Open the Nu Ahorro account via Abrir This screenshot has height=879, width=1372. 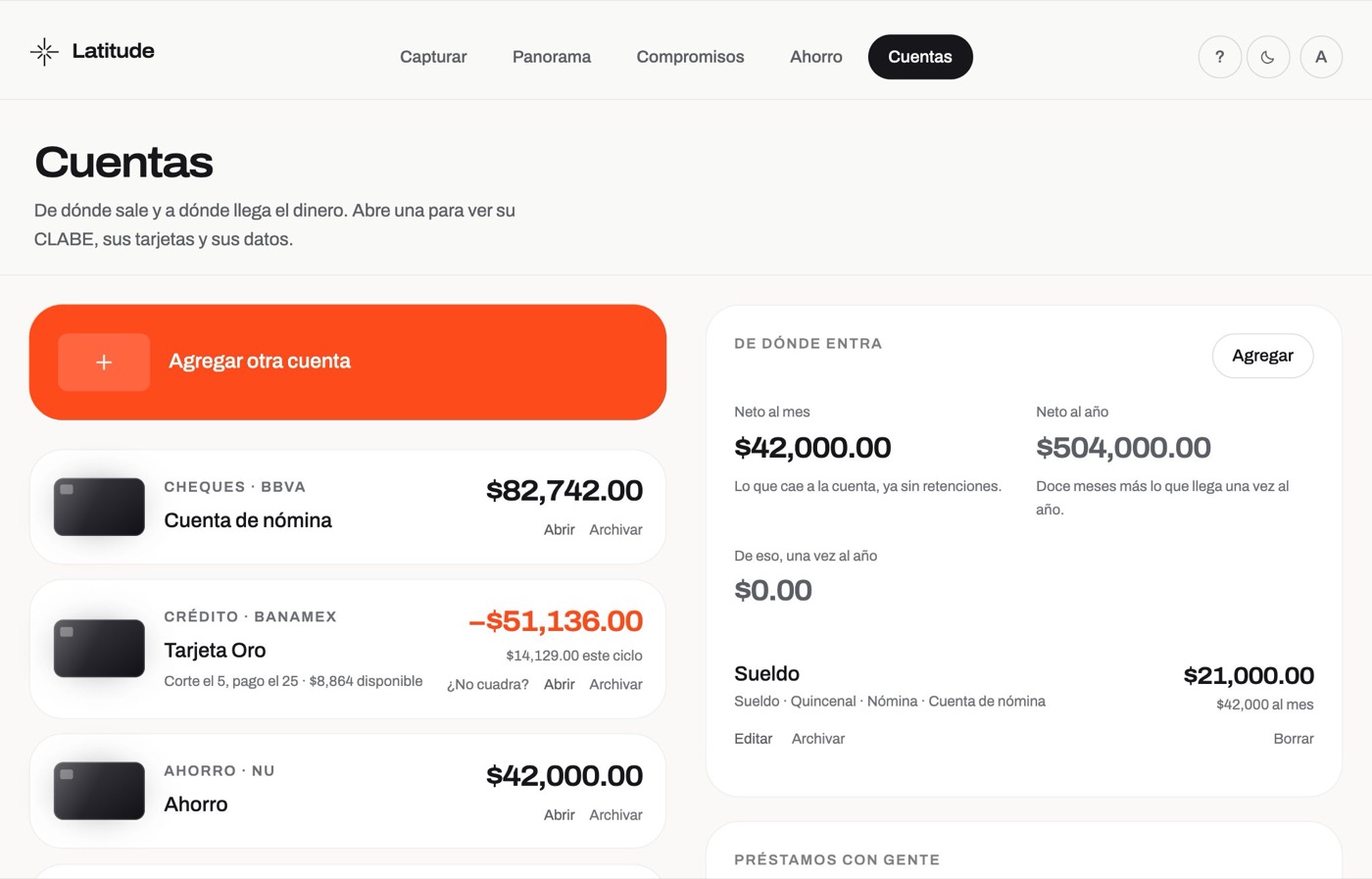(x=559, y=815)
